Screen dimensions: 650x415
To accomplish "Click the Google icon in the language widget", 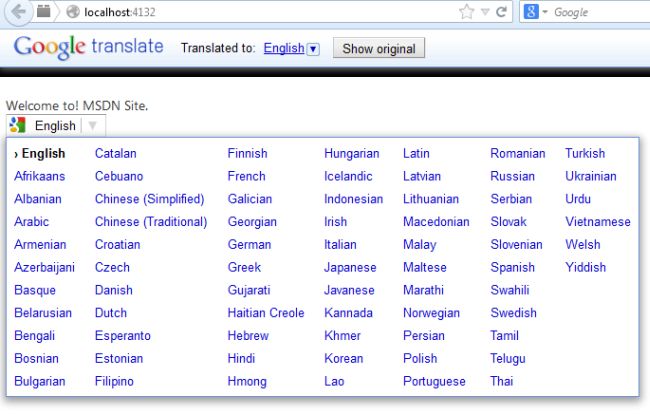I will click(18, 125).
